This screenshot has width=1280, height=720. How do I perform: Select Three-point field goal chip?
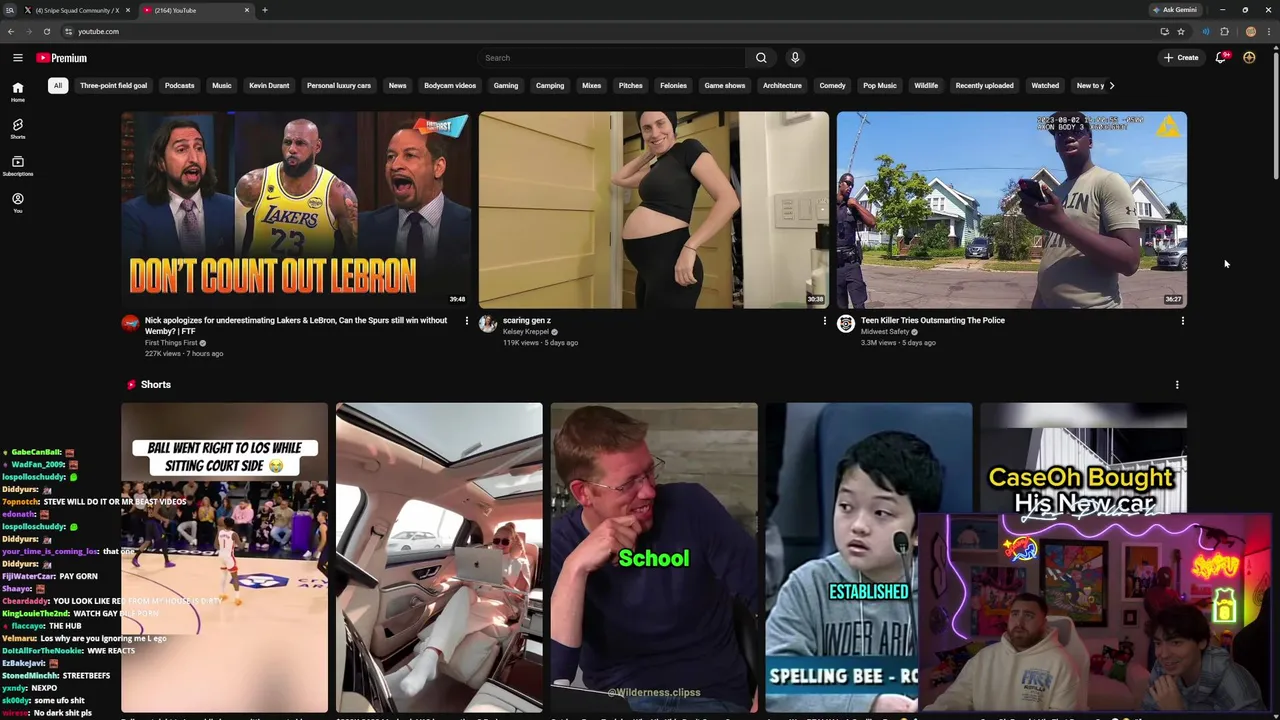(113, 86)
